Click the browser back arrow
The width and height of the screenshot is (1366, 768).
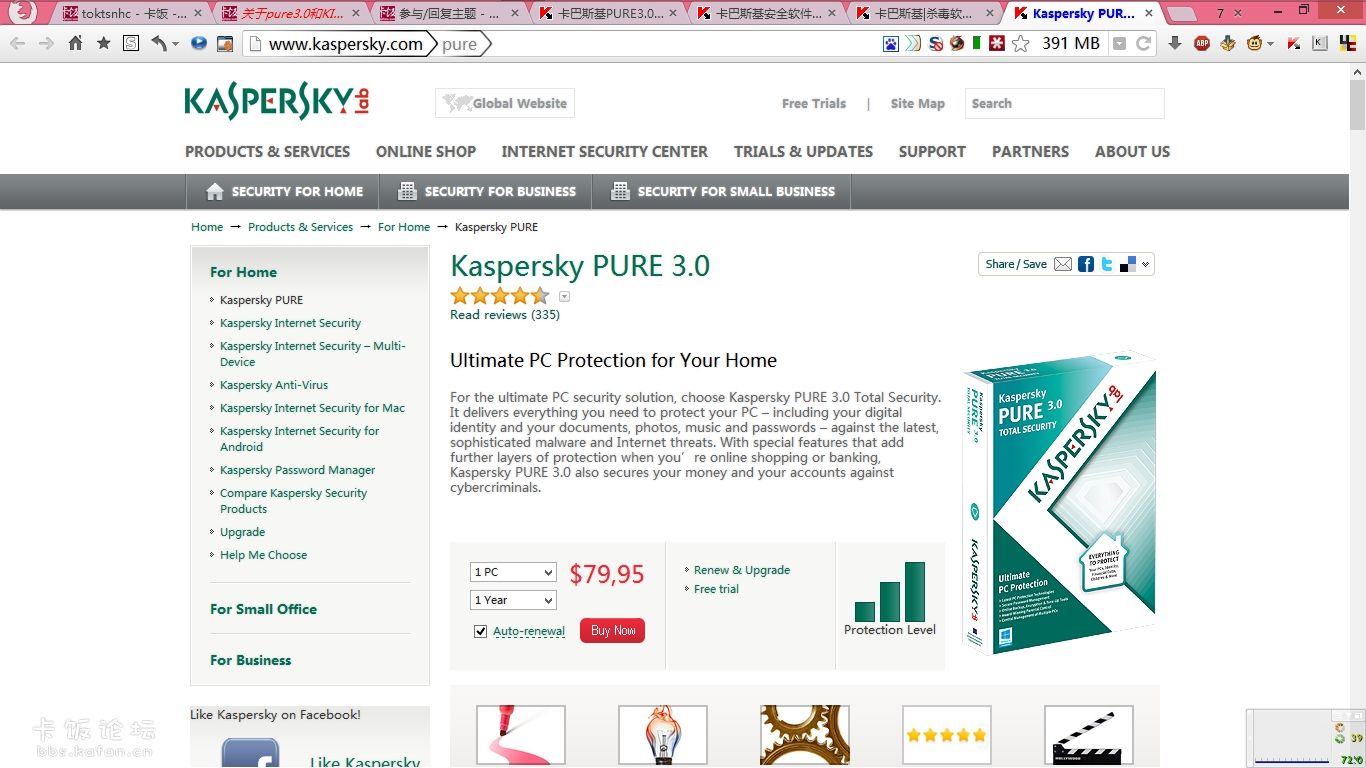point(18,44)
